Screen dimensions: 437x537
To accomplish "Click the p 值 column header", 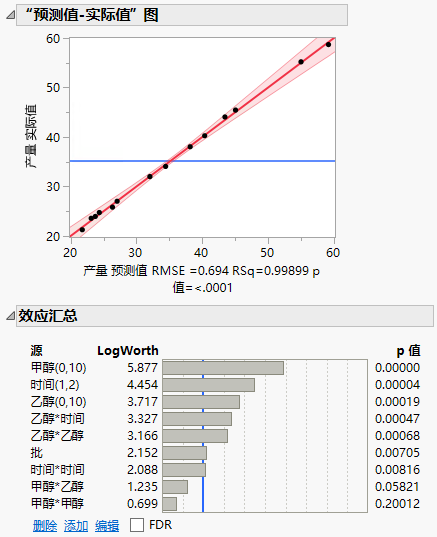I will (x=408, y=351).
